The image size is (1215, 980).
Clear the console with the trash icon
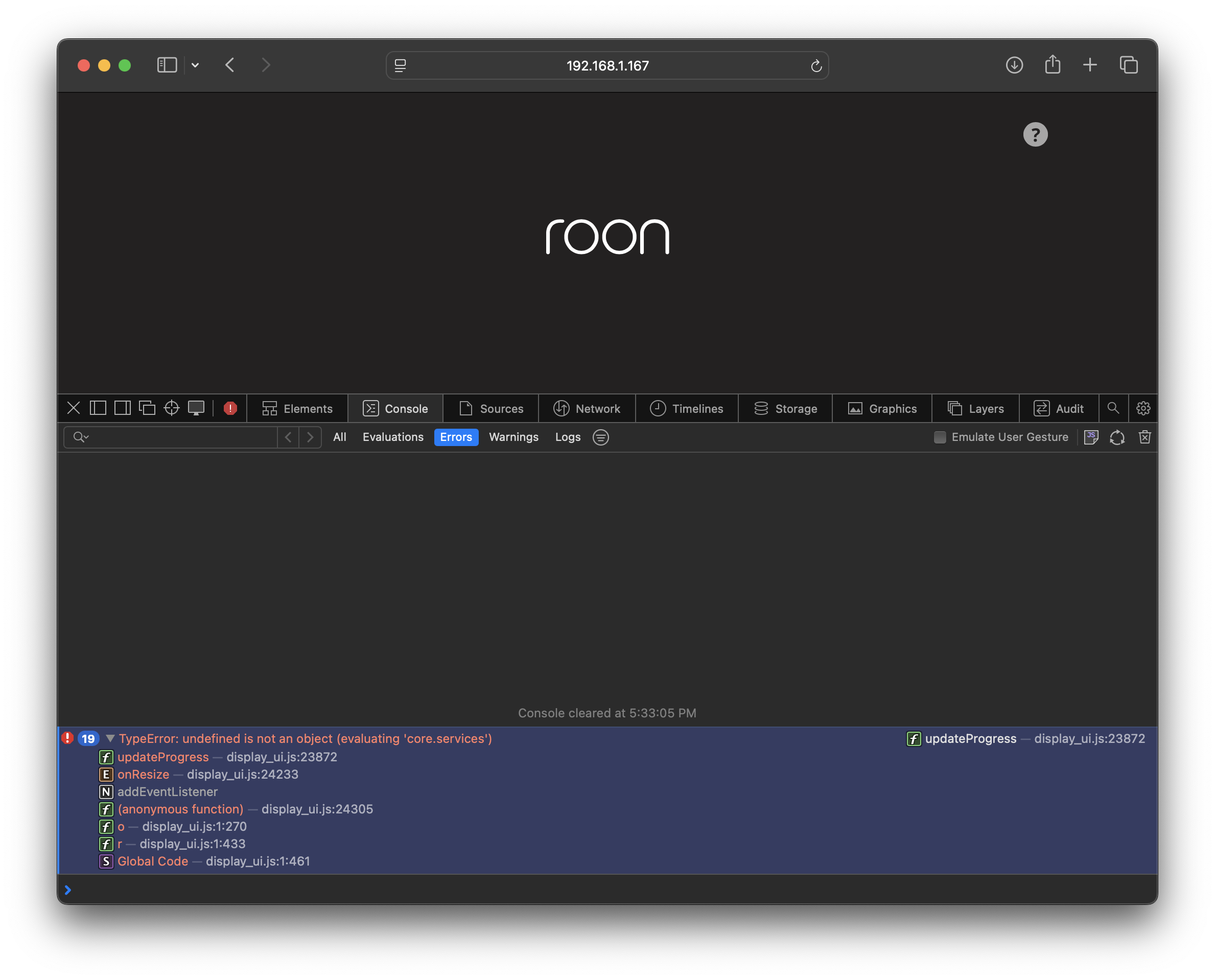click(1144, 437)
